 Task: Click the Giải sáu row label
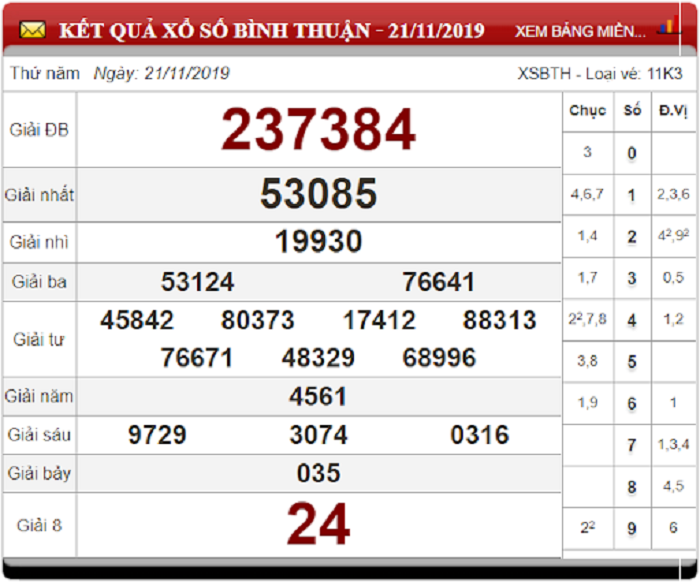pos(39,435)
